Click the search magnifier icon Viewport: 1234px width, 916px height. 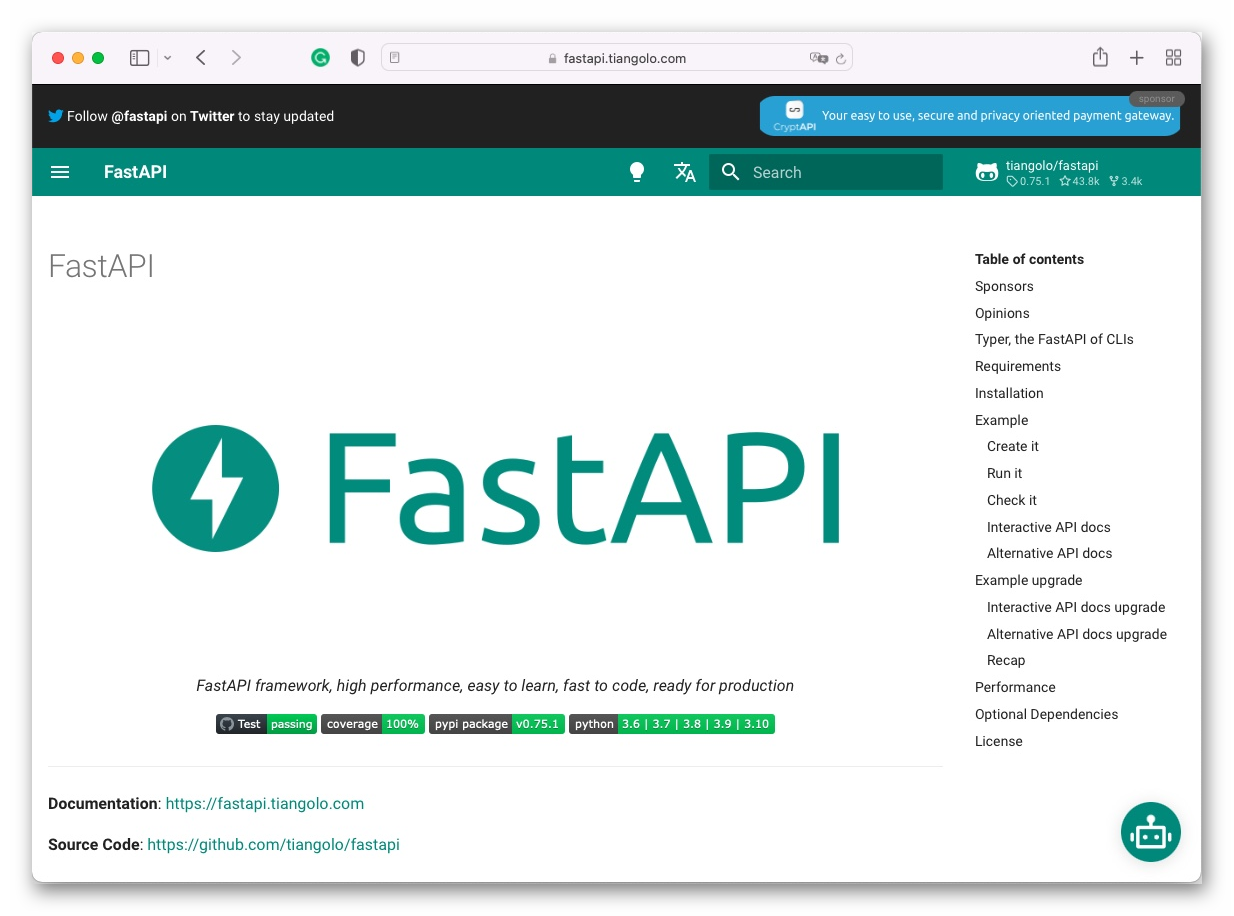[x=731, y=172]
